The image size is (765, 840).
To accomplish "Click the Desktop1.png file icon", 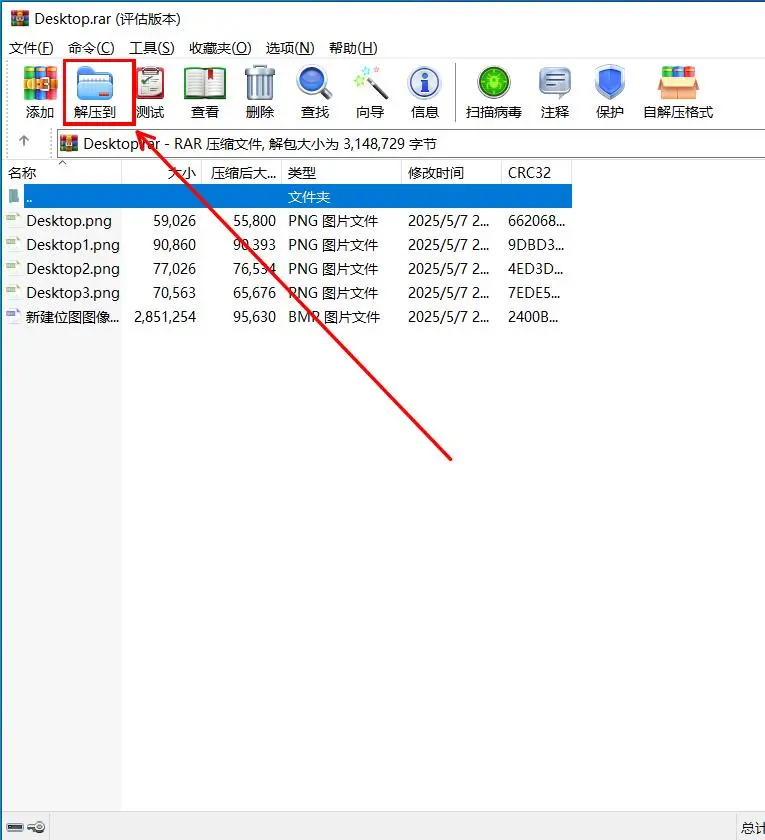I will pyautogui.click(x=13, y=244).
